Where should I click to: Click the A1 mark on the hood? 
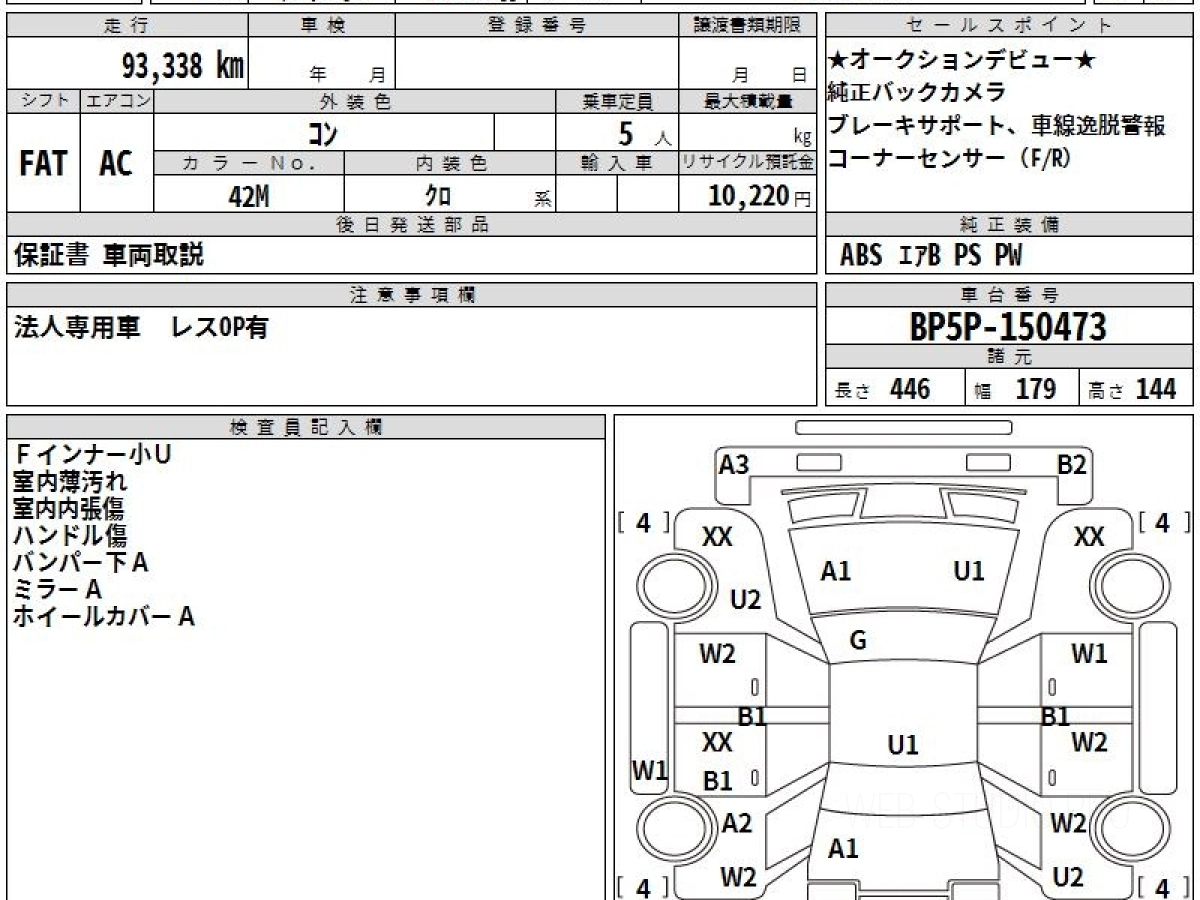coord(836,572)
